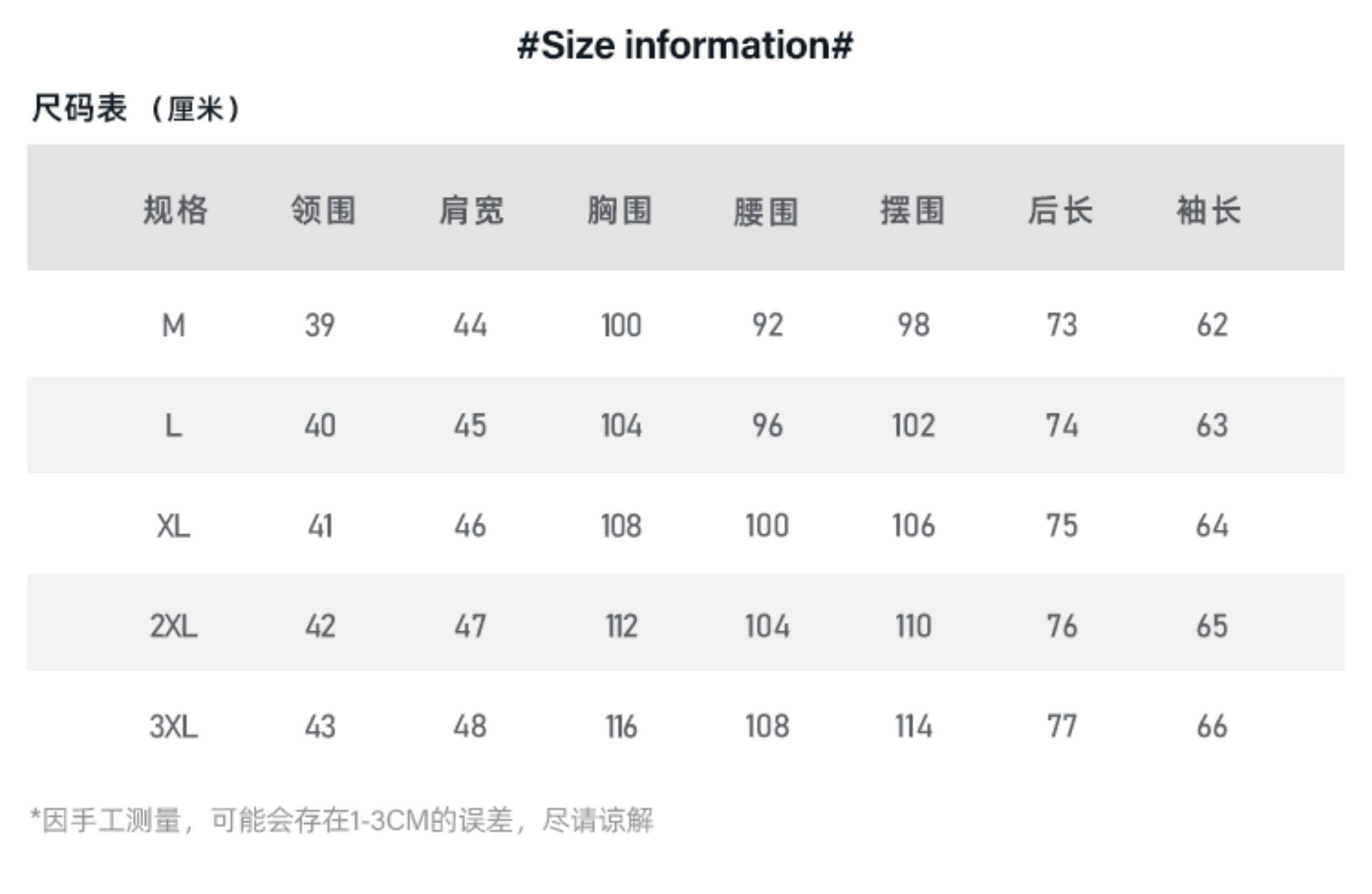This screenshot has height=894, width=1372.
Task: Click the L row hem value 102
Action: click(914, 426)
